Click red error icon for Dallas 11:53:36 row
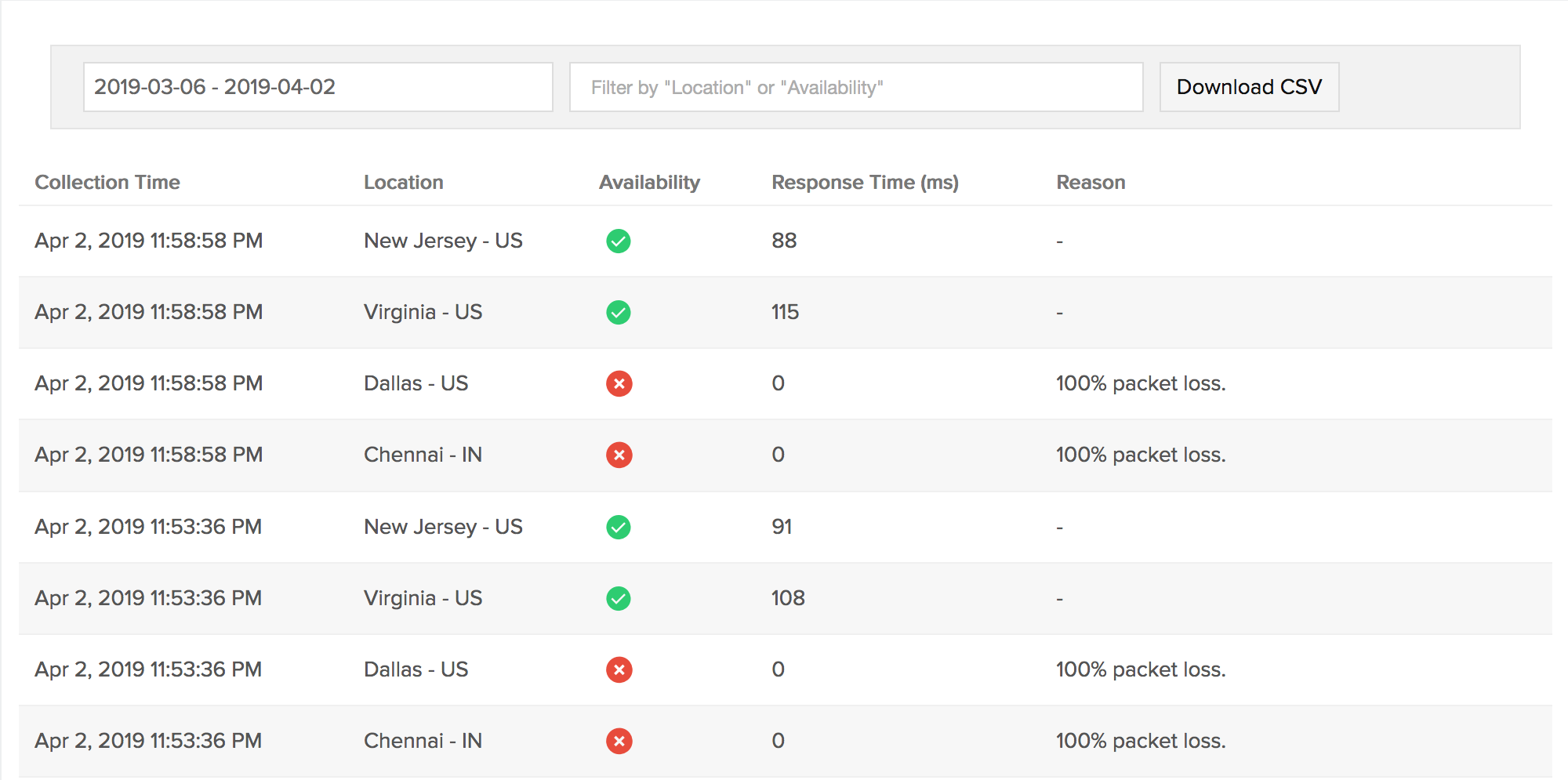 tap(619, 669)
